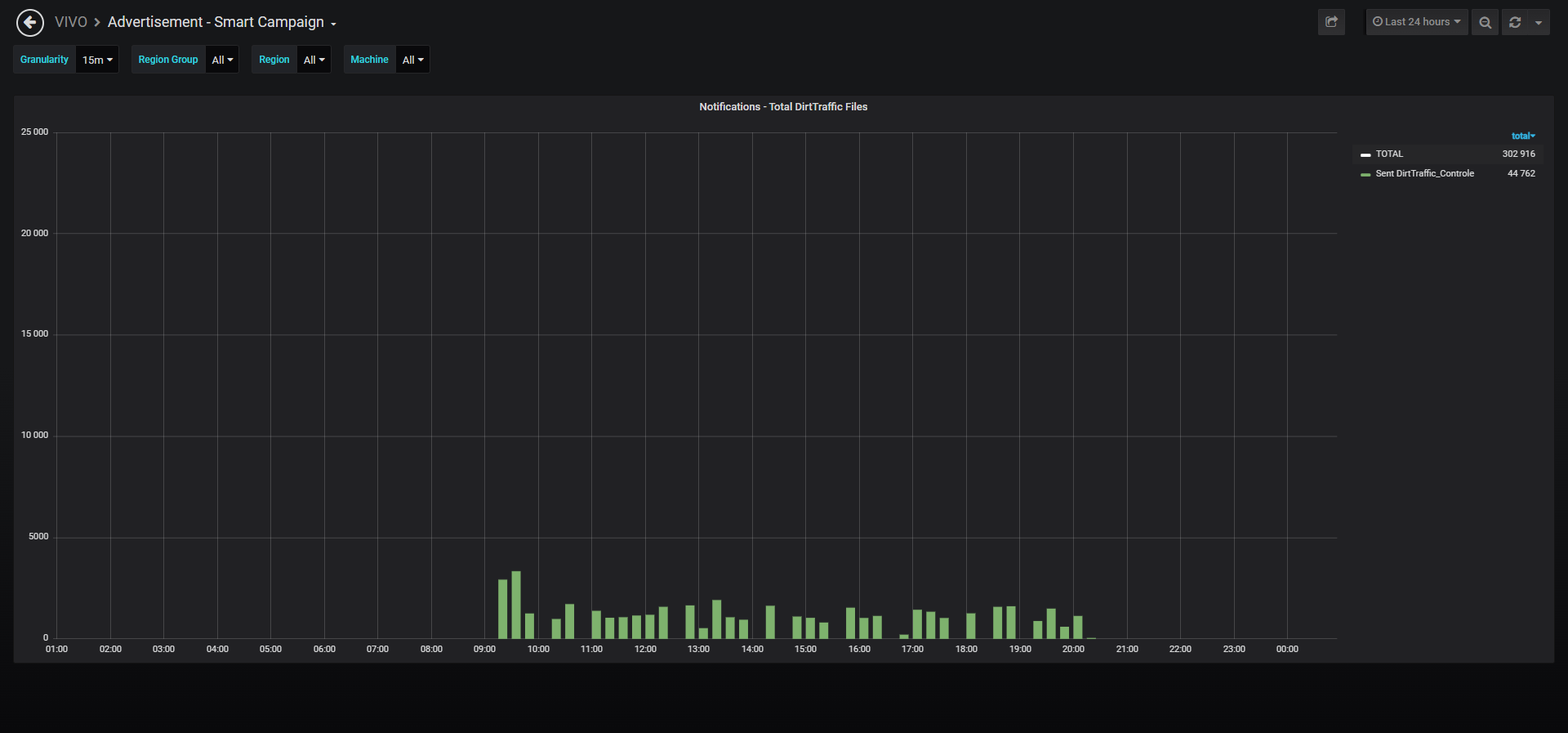Click the zoom out magnifier icon
The width and height of the screenshot is (1568, 733).
[x=1485, y=22]
